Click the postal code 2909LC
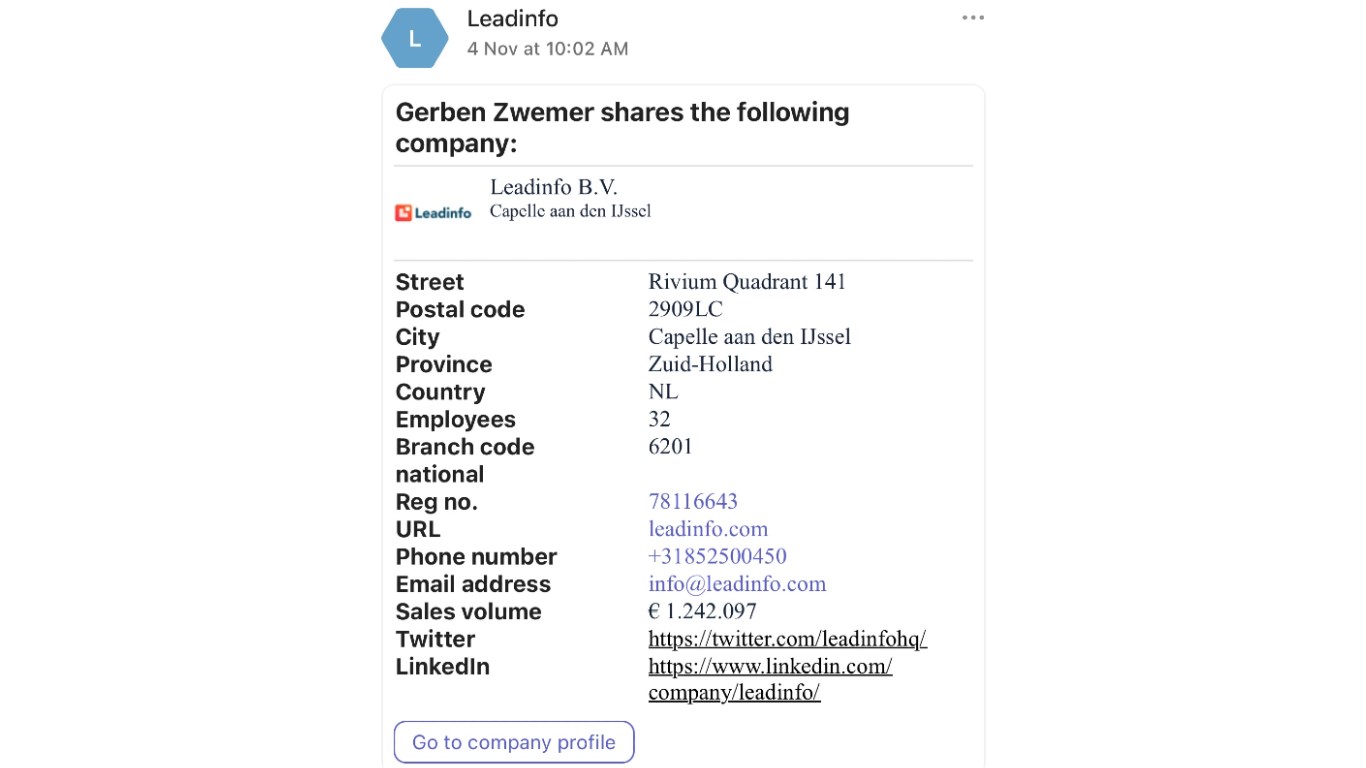The height and width of the screenshot is (768, 1366). click(x=685, y=309)
